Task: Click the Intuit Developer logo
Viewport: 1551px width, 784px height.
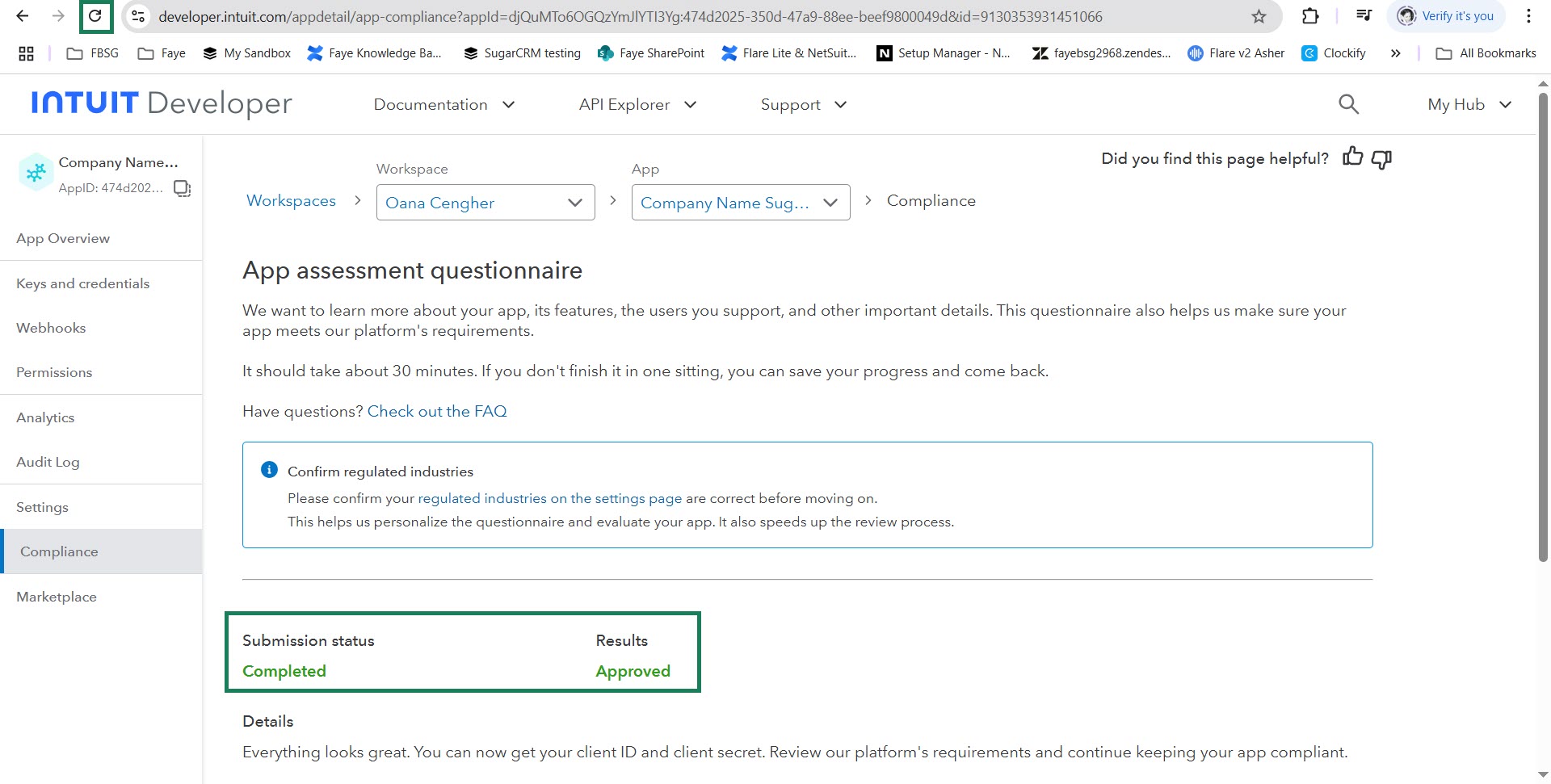Action: 162,103
